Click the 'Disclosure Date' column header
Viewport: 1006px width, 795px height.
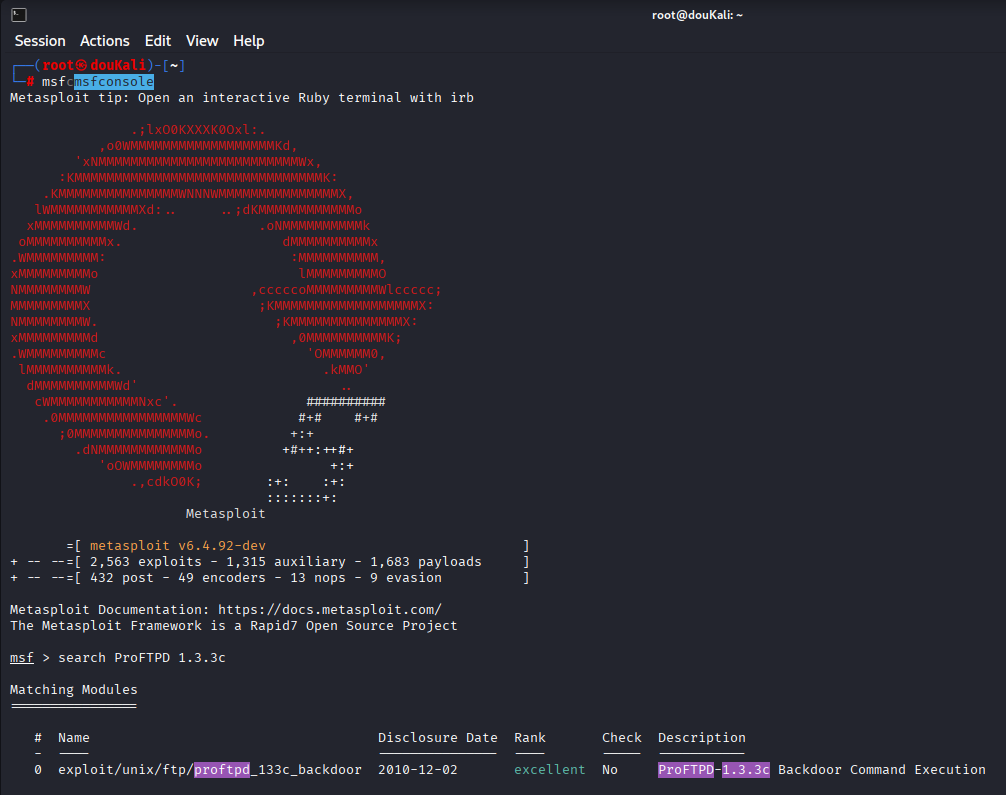point(437,737)
